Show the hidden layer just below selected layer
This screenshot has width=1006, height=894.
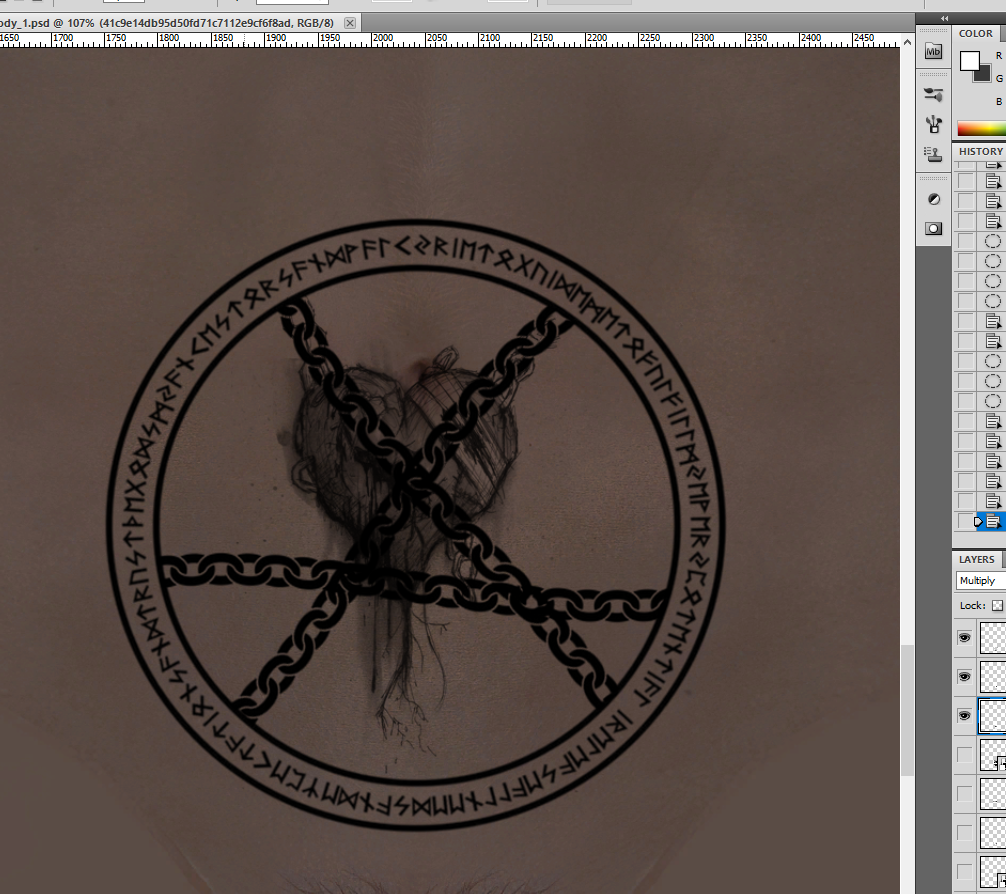click(x=964, y=755)
